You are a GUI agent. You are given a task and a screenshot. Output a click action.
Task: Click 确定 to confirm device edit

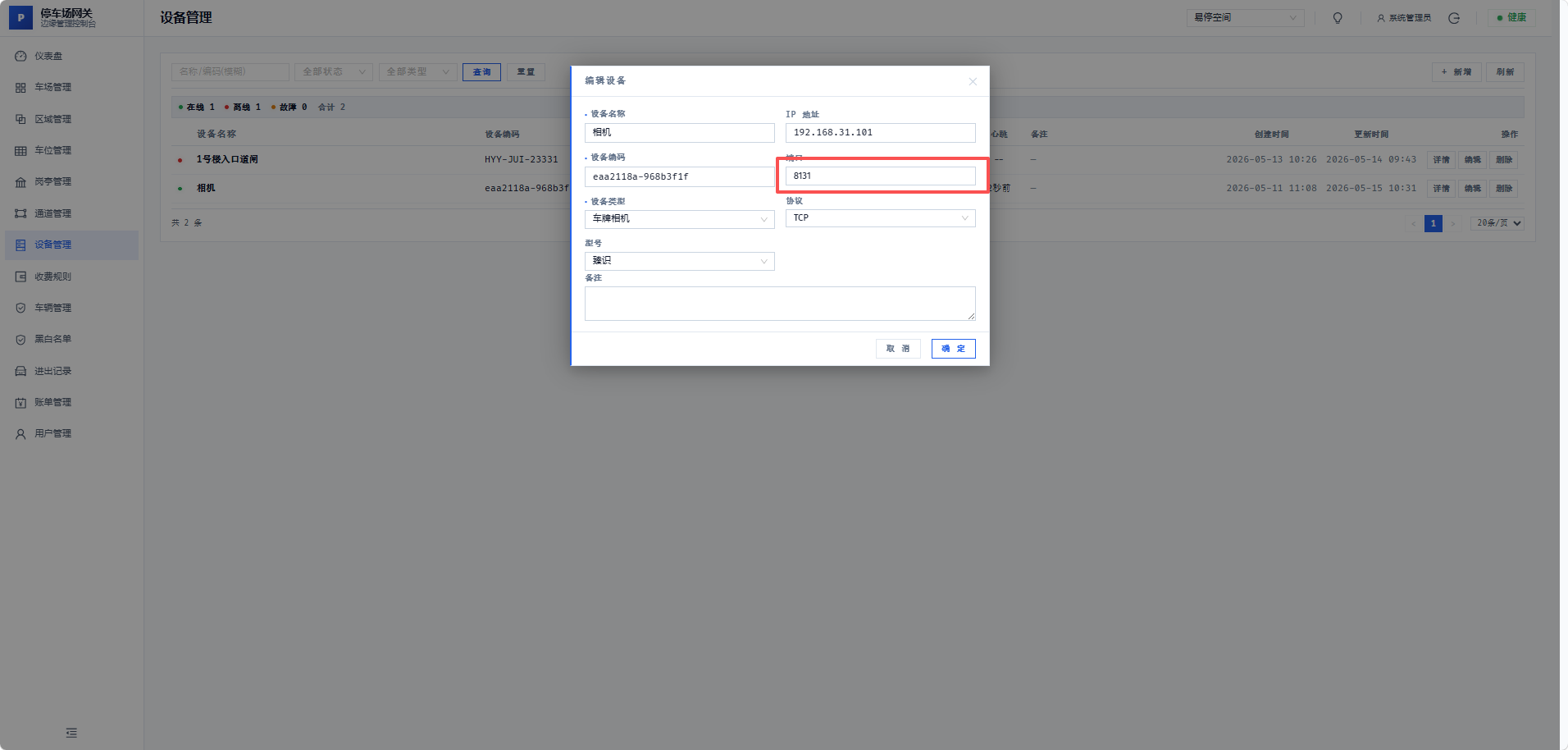point(953,349)
